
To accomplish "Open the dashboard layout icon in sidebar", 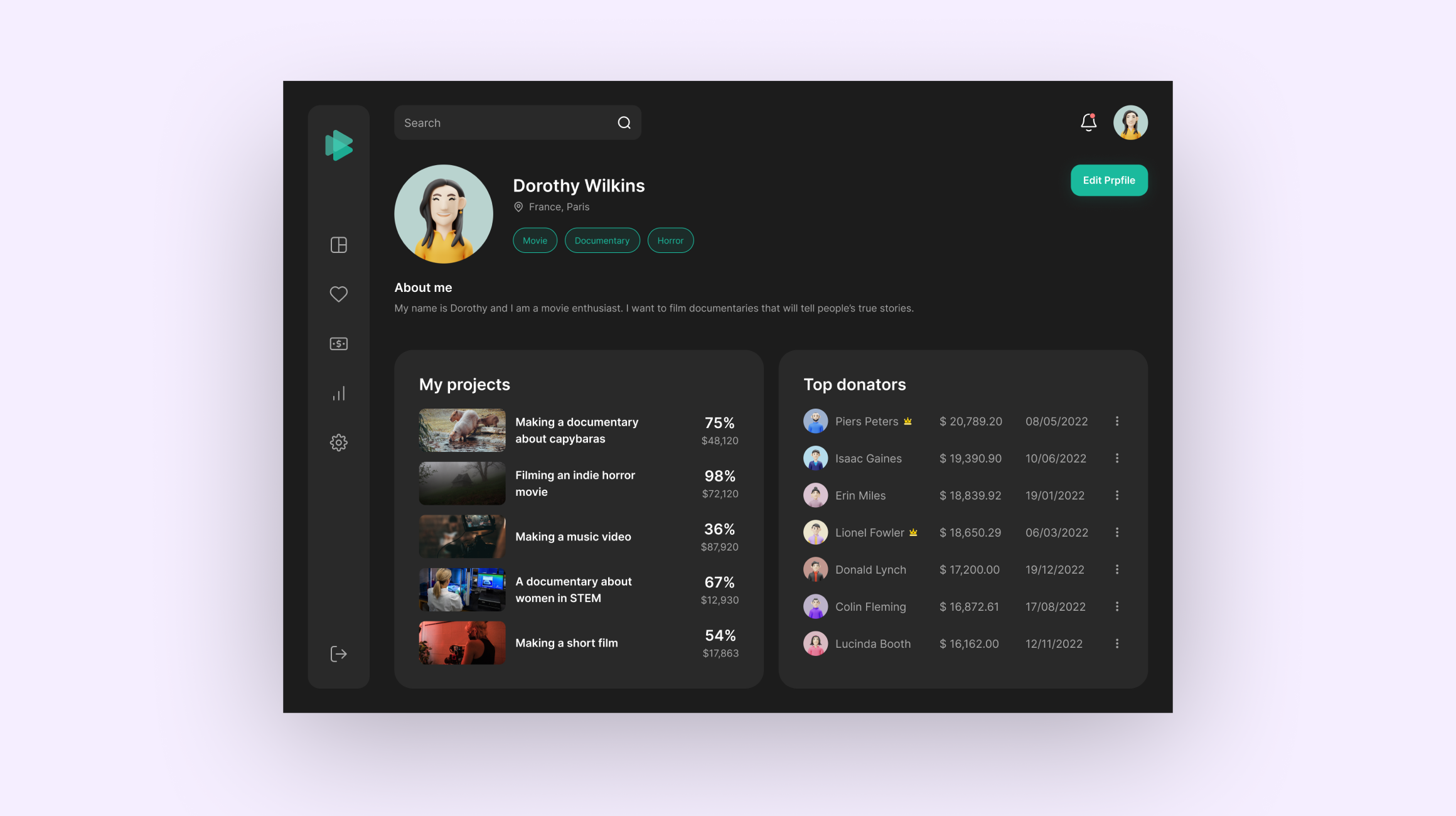I will coord(338,245).
